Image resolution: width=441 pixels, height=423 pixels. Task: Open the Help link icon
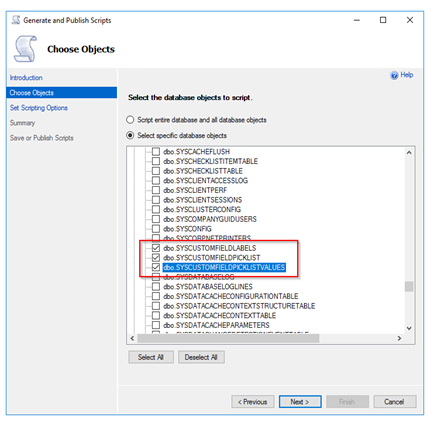click(x=394, y=75)
